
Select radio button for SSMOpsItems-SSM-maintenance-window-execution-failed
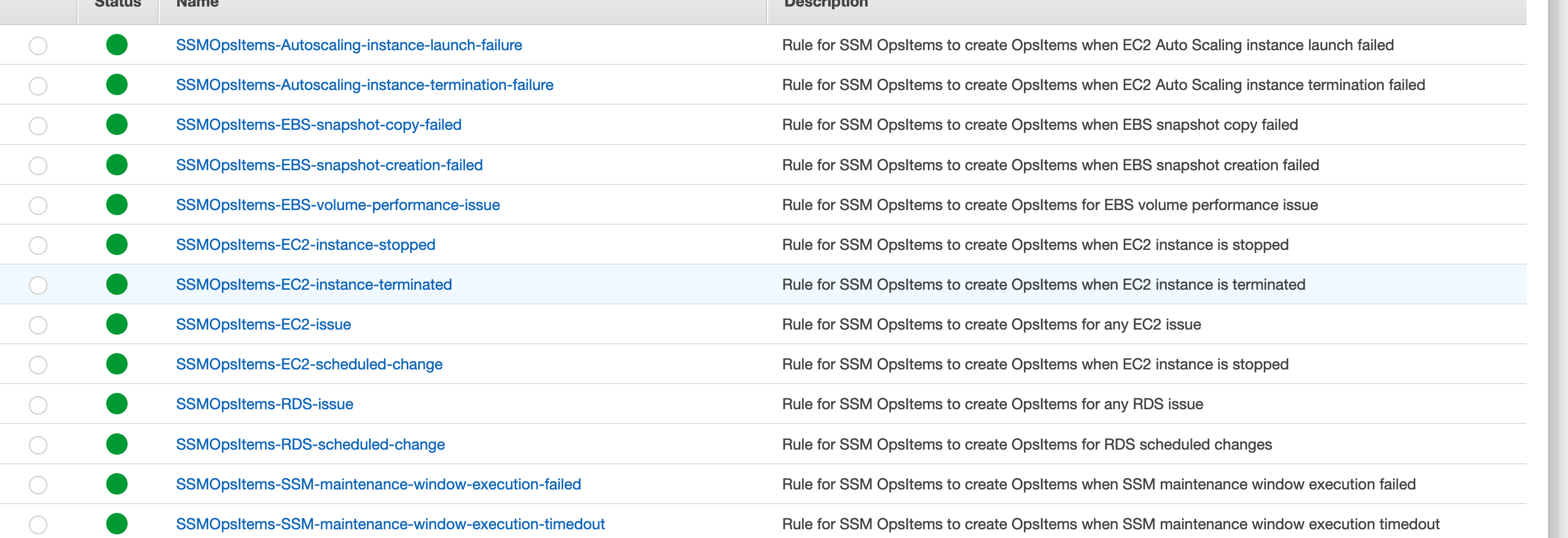(38, 485)
